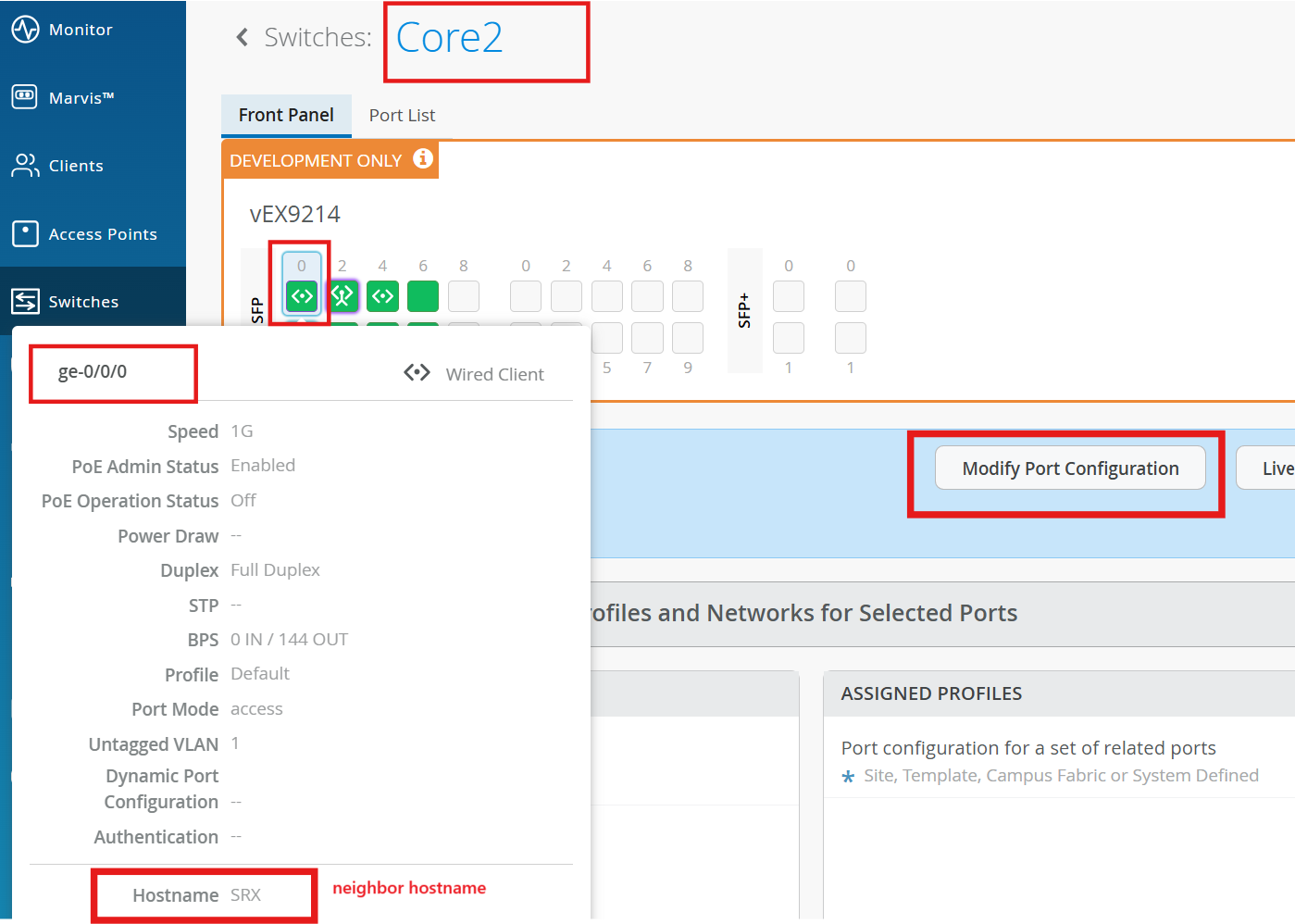
Task: Click the Wired Client icon in the port popup
Action: (x=417, y=373)
